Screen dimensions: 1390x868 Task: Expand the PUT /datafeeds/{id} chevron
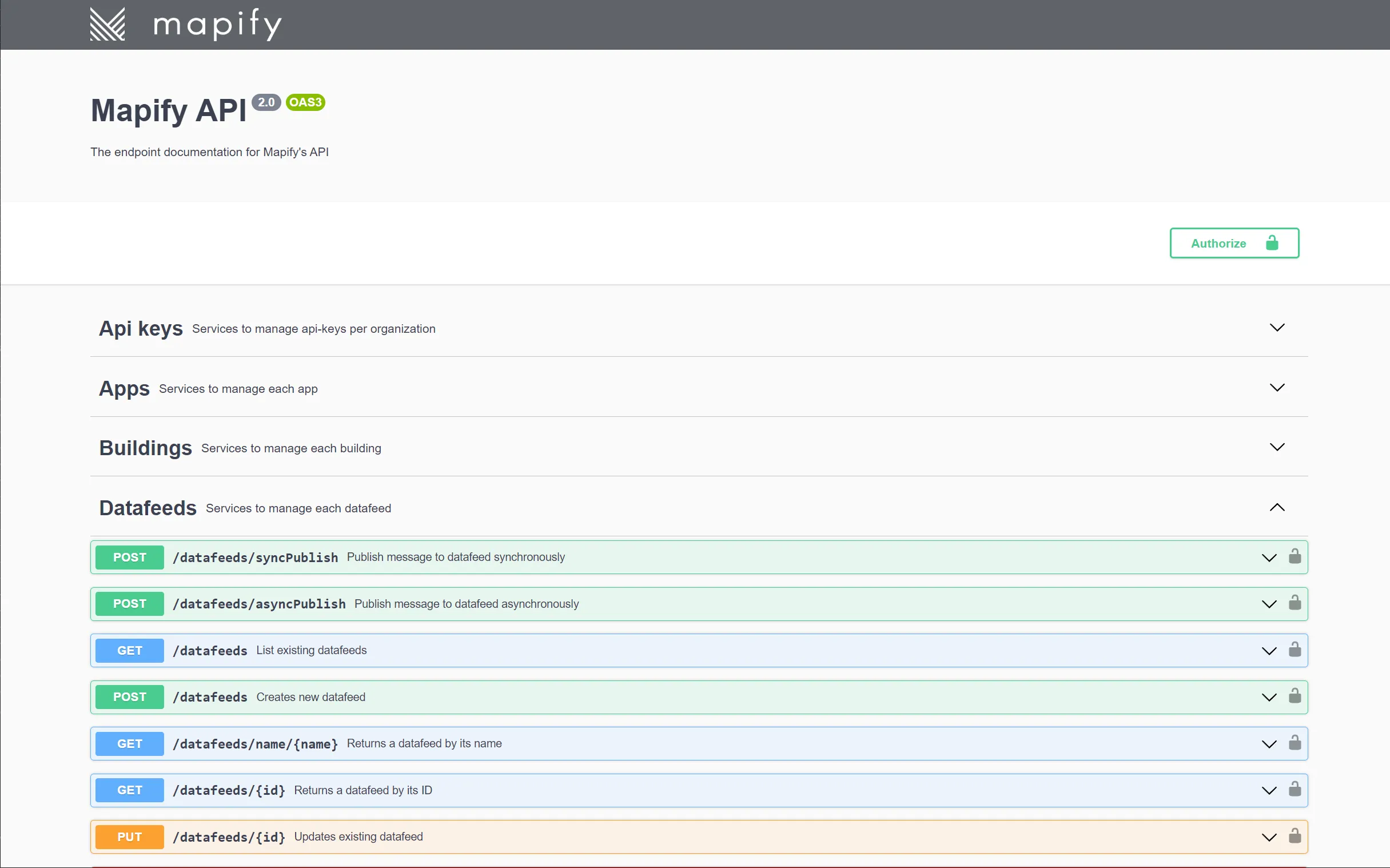1268,838
